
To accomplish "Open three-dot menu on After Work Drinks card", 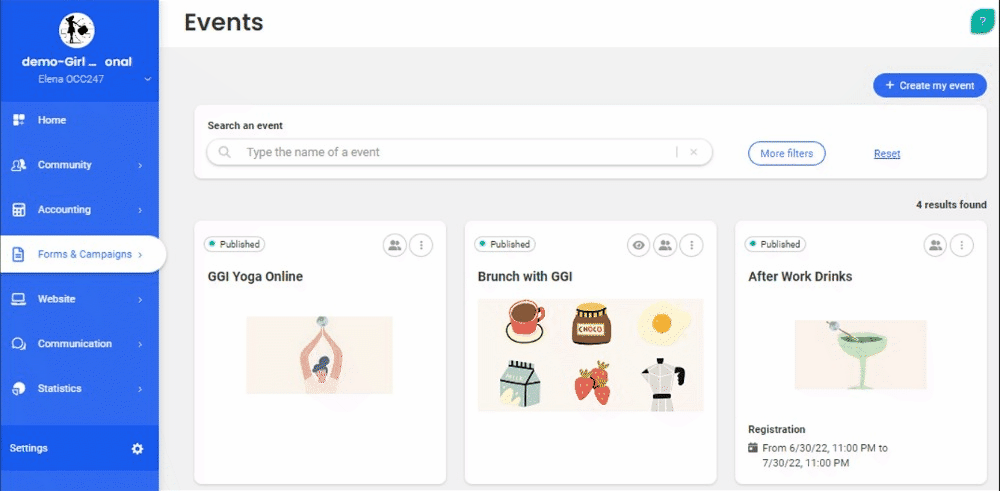I will point(961,245).
